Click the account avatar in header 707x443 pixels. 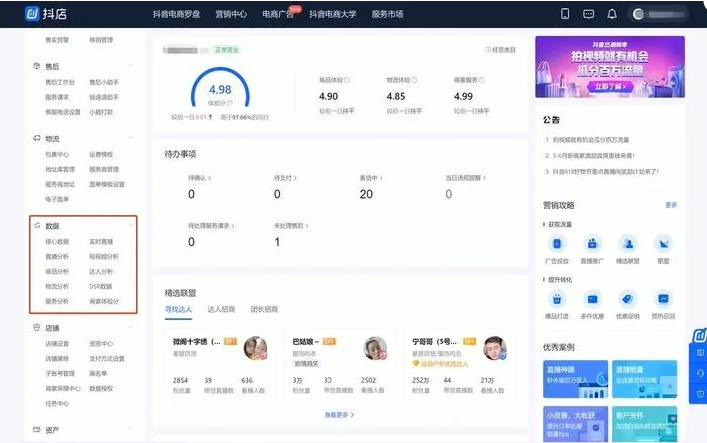(x=638, y=14)
